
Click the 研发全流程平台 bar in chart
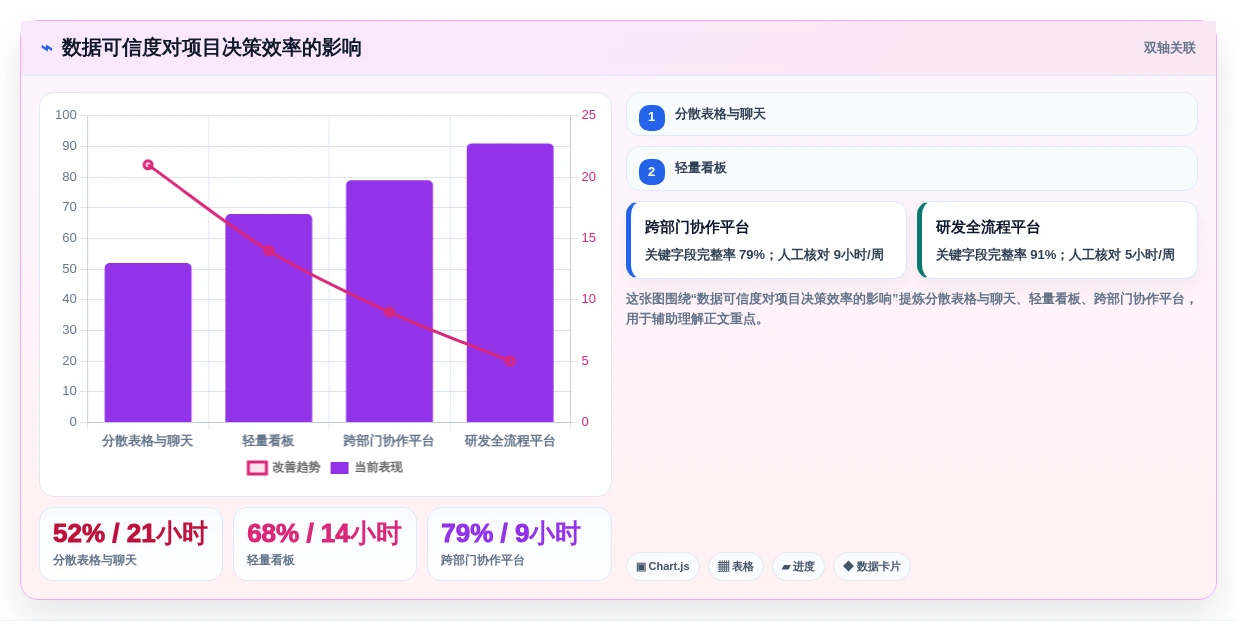(510, 283)
